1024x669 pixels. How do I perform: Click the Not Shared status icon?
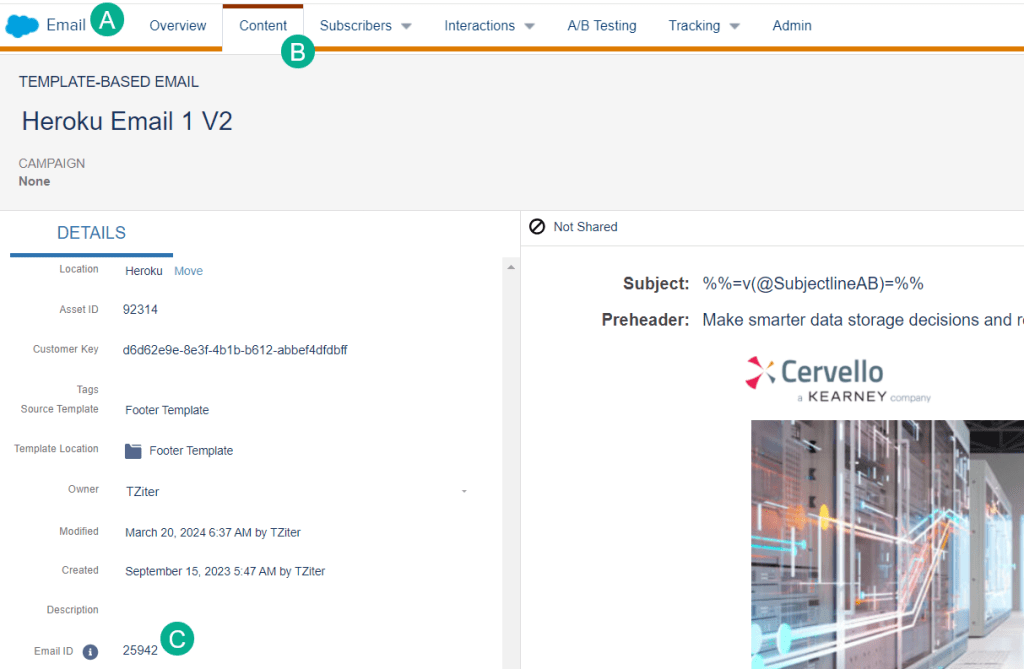pos(537,227)
